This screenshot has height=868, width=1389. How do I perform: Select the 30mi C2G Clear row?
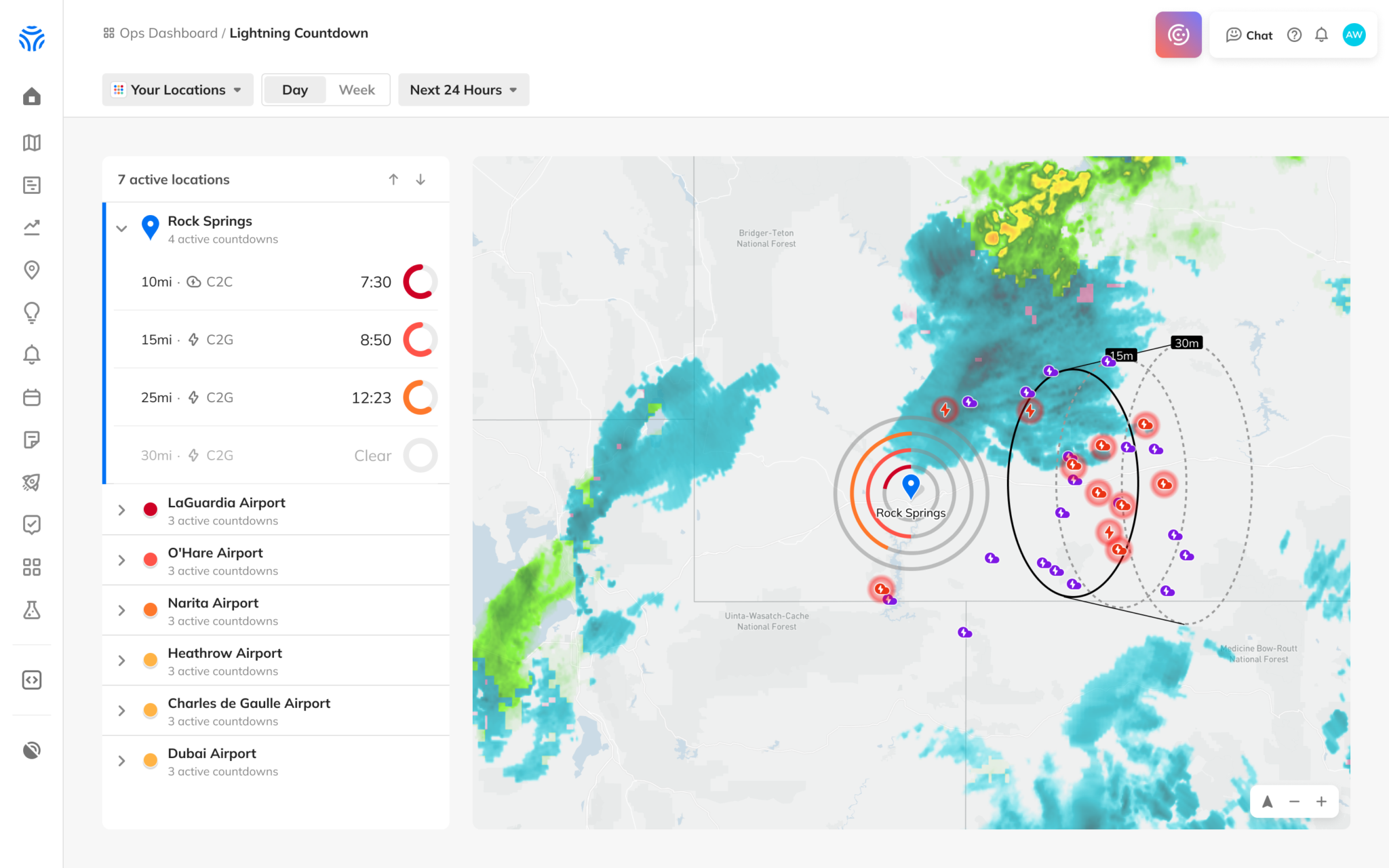pyautogui.click(x=276, y=455)
